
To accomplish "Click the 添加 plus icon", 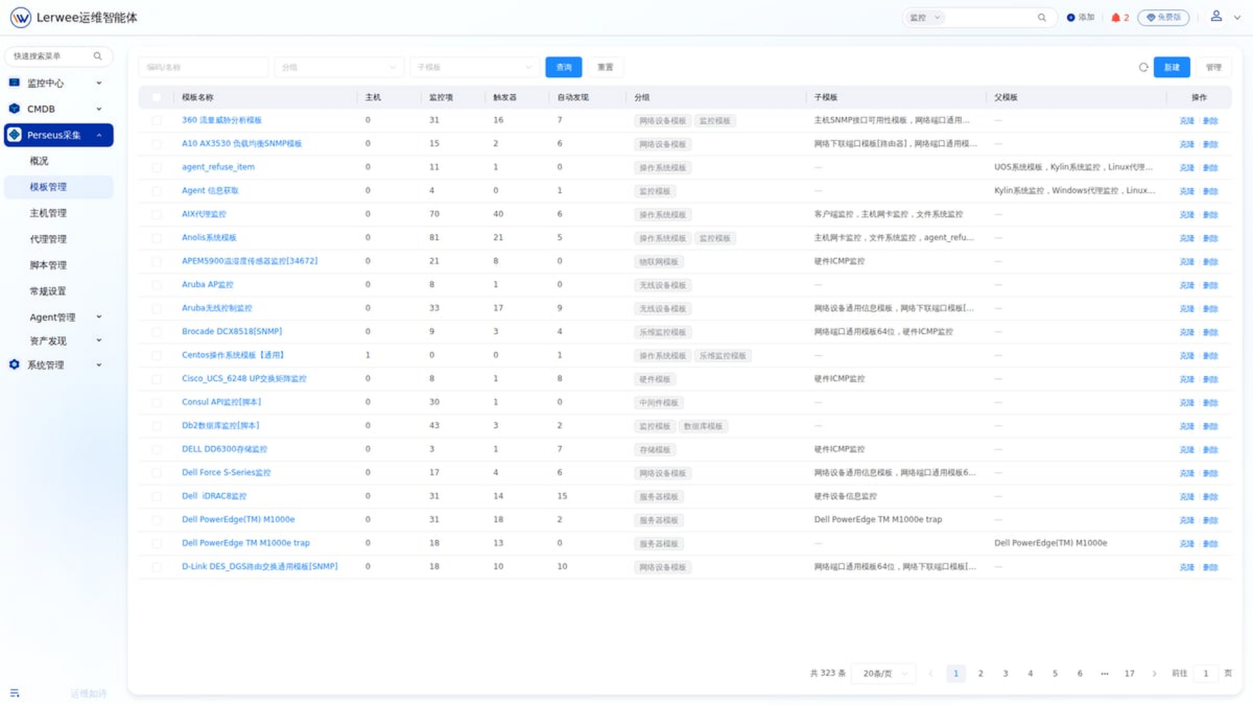I will pyautogui.click(x=1071, y=18).
